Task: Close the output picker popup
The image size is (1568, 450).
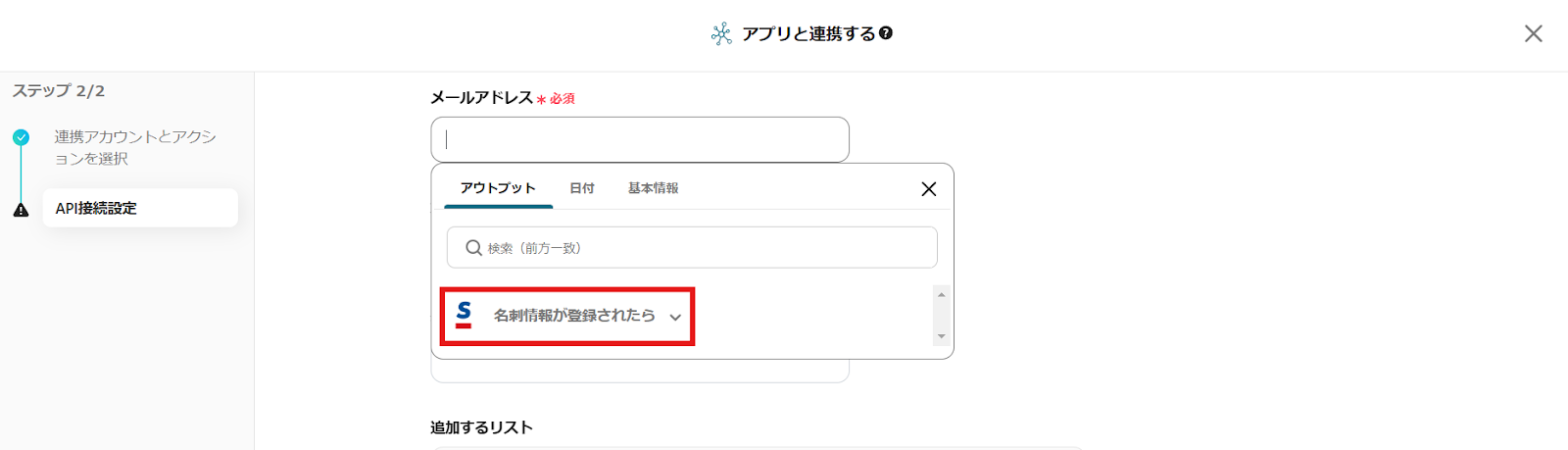Action: (x=928, y=189)
